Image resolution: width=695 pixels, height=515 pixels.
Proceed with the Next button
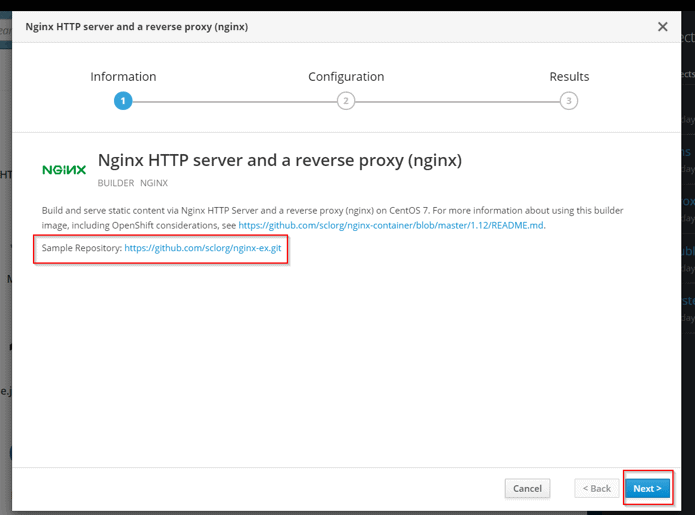point(647,489)
